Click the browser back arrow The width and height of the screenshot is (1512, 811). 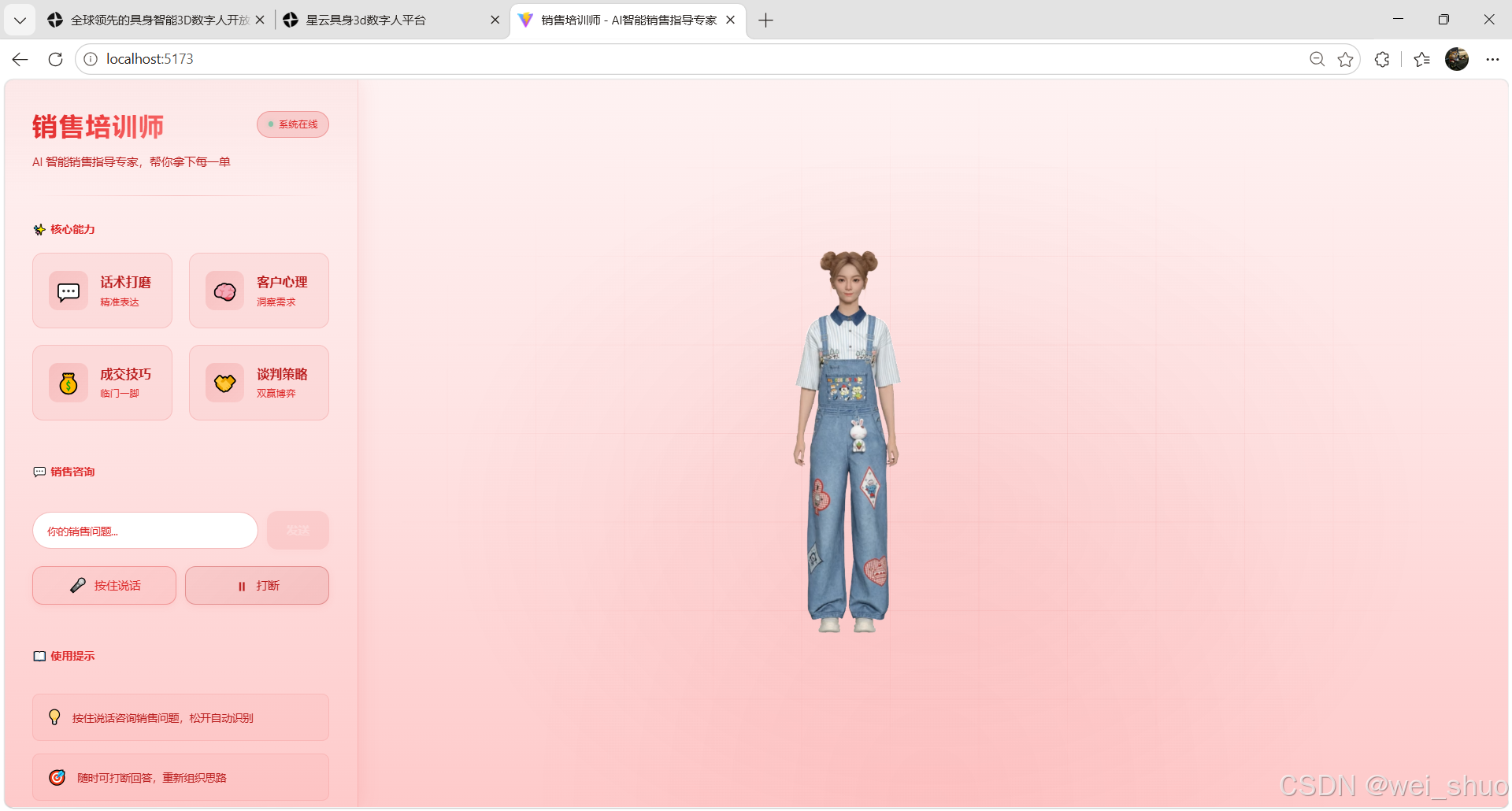20,59
